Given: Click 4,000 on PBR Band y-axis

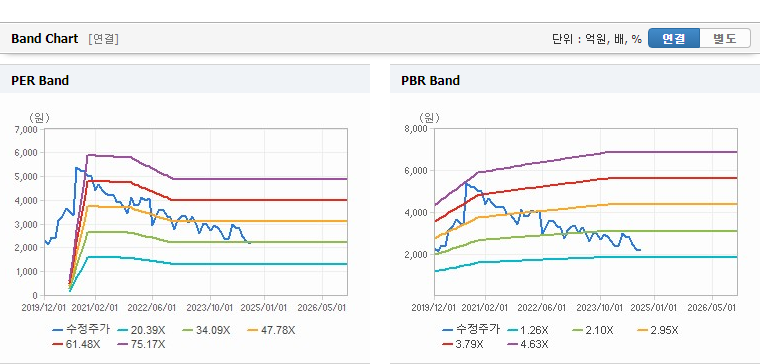Looking at the screenshot, I should tap(417, 212).
